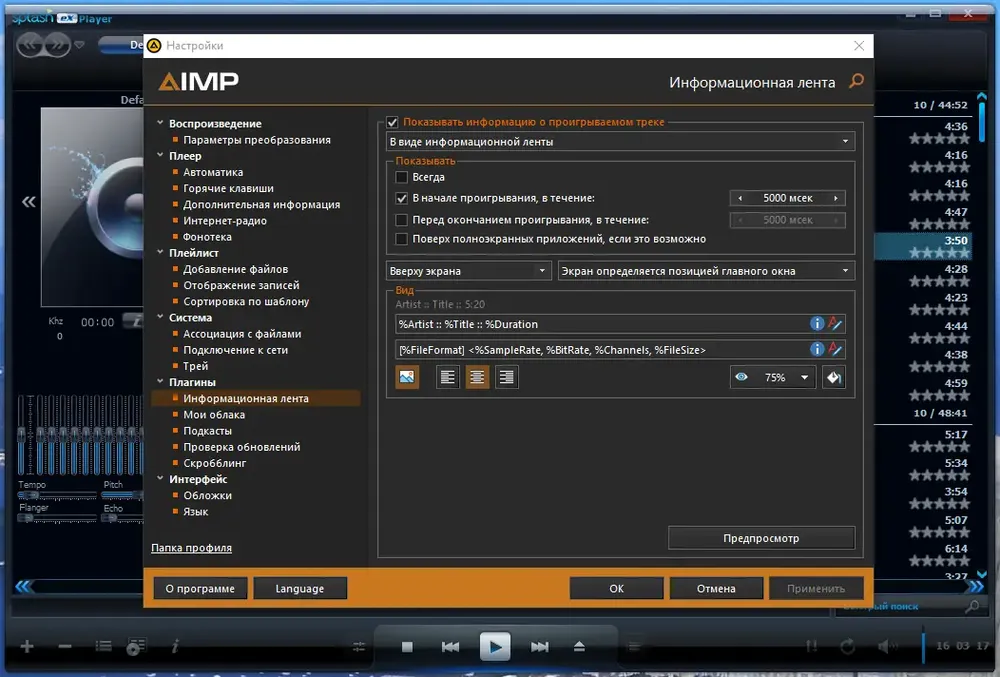Enable 'Перед окончанием проигрывания, в течение'

coord(401,220)
